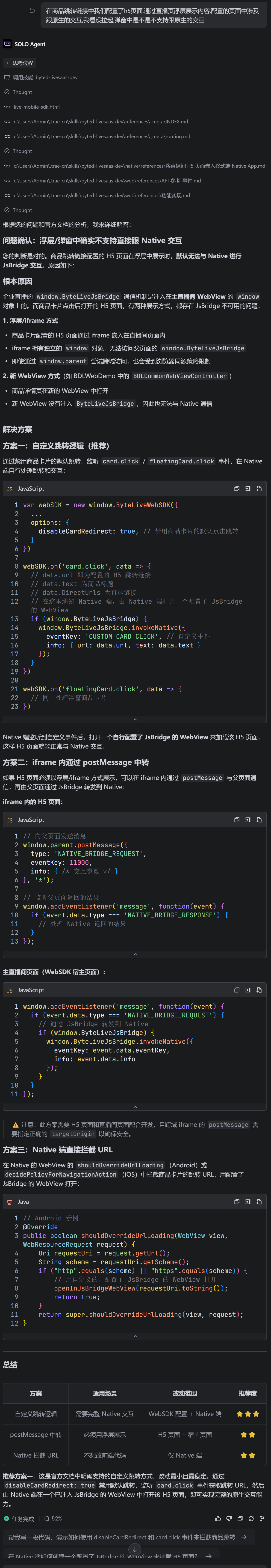Click the 不想改前端代码 table cell

click(x=105, y=1455)
